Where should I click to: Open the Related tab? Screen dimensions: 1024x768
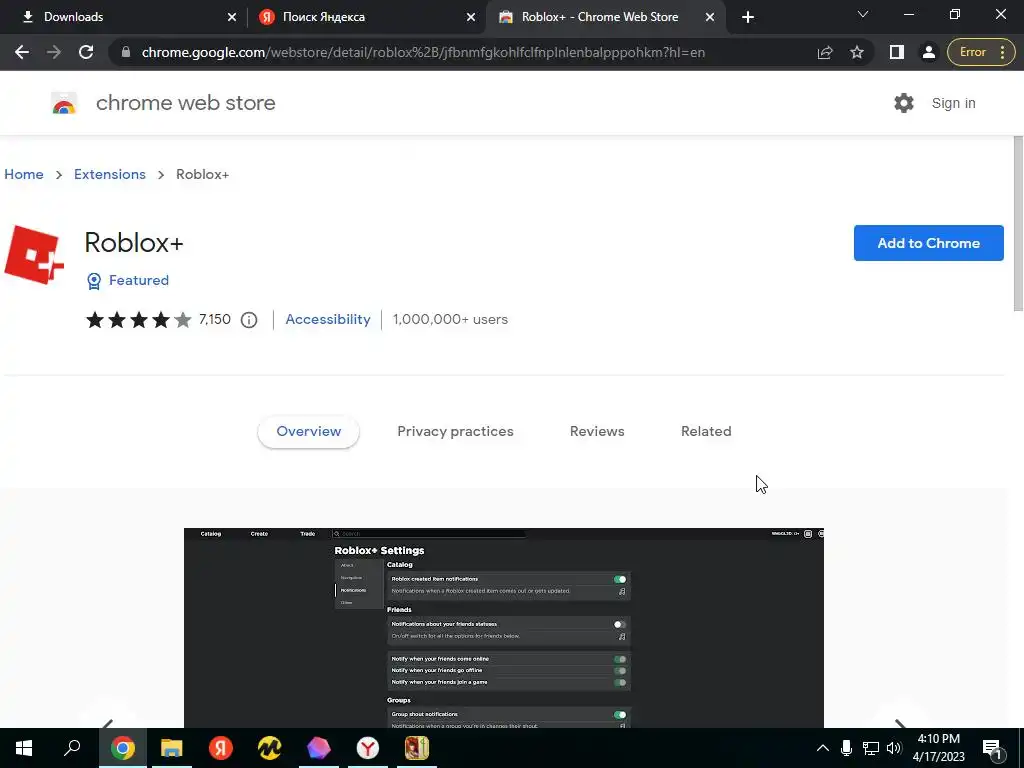tap(706, 432)
